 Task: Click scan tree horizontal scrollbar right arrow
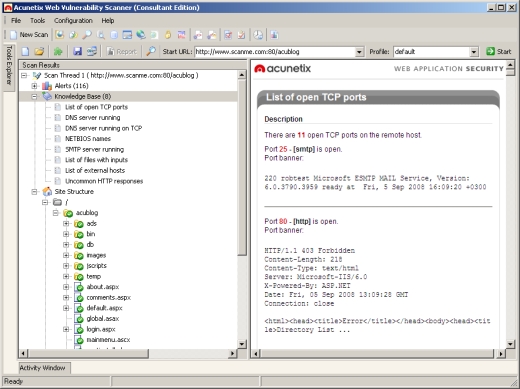233,353
